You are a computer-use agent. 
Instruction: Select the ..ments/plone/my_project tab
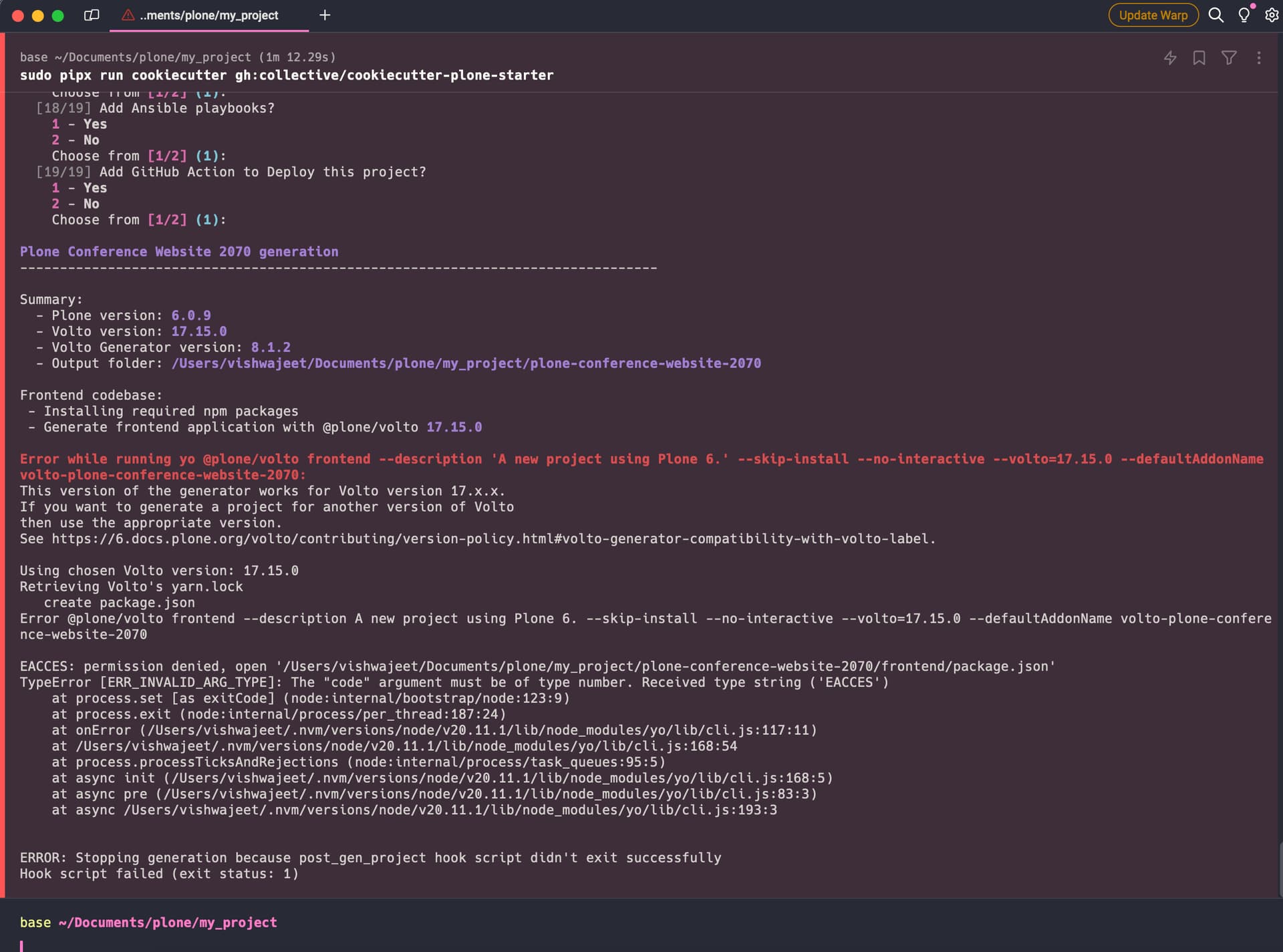point(208,15)
